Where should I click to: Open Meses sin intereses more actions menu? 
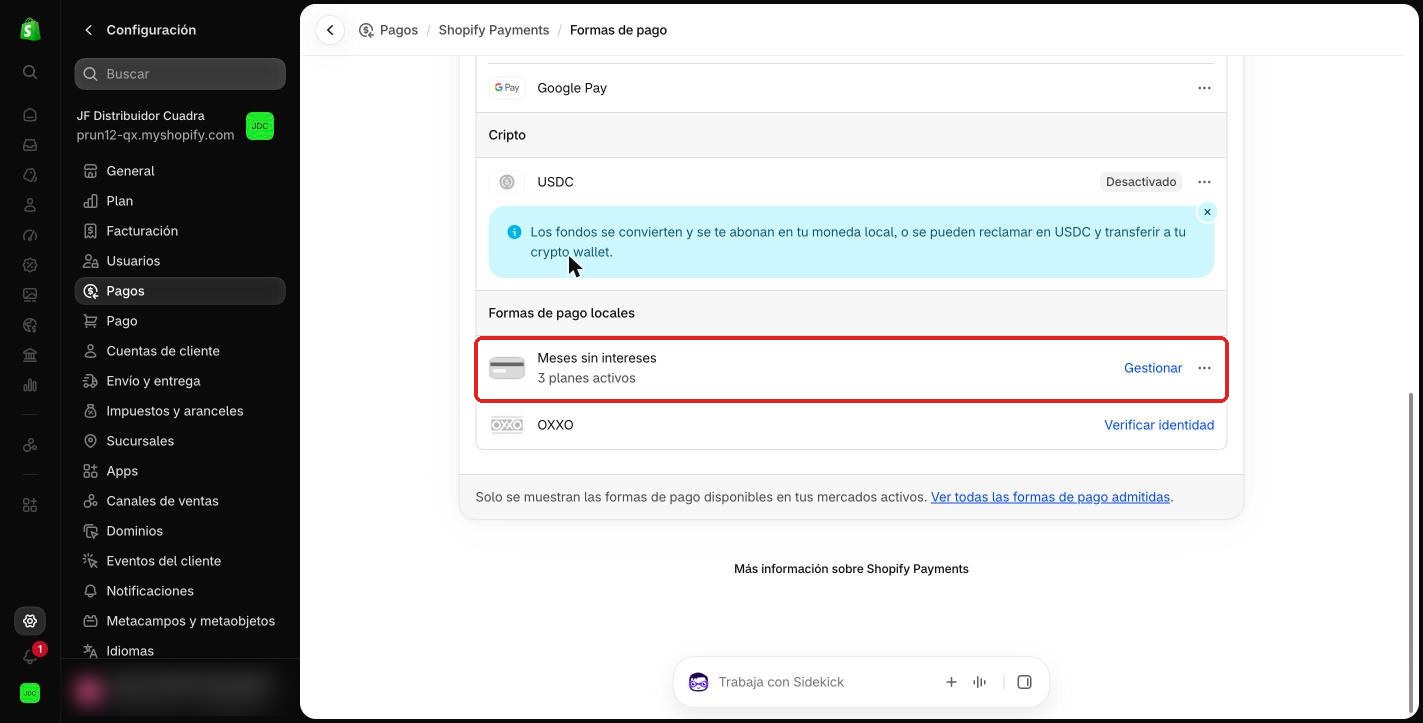click(1204, 368)
